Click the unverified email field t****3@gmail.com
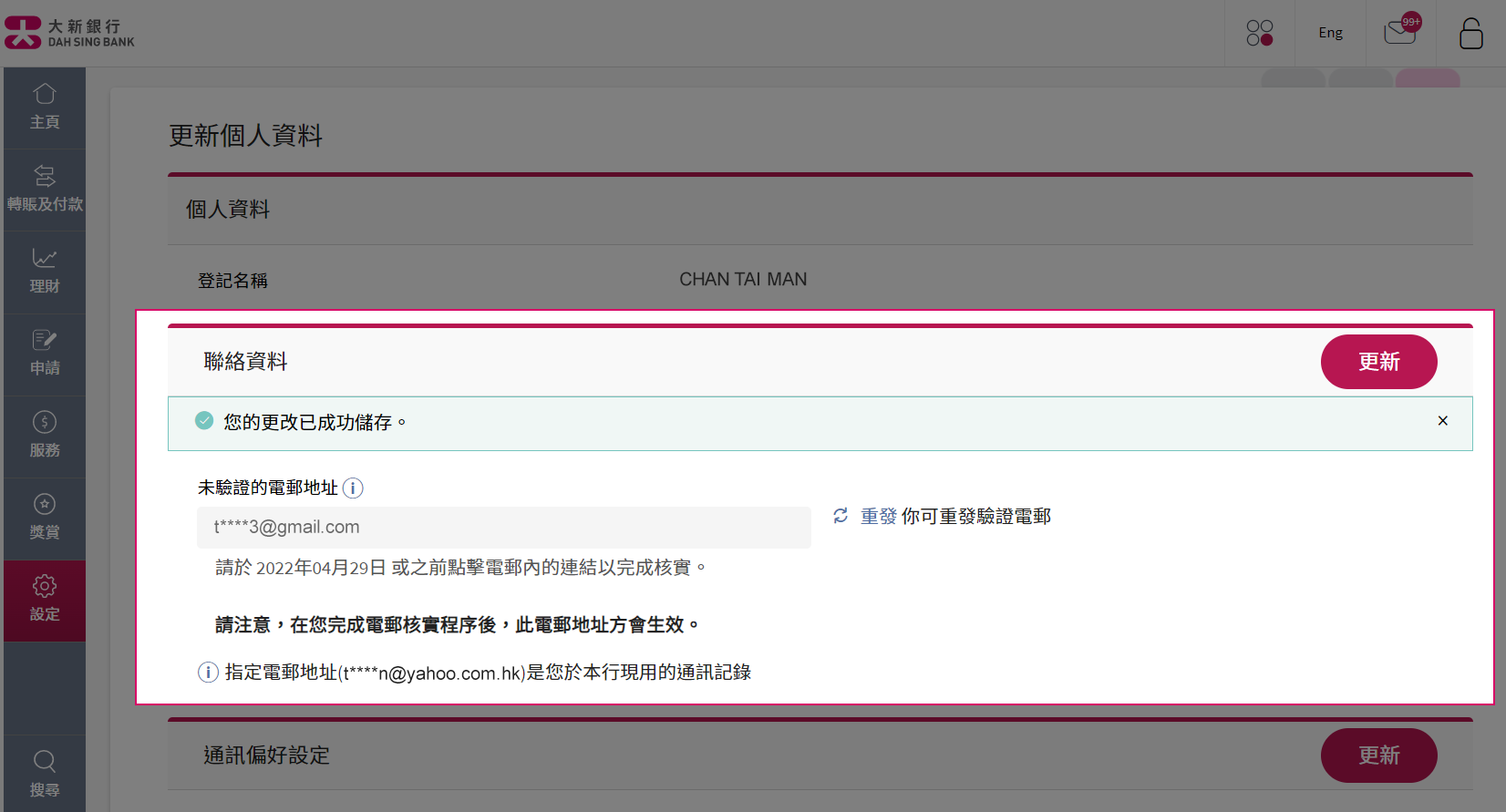 [x=504, y=528]
